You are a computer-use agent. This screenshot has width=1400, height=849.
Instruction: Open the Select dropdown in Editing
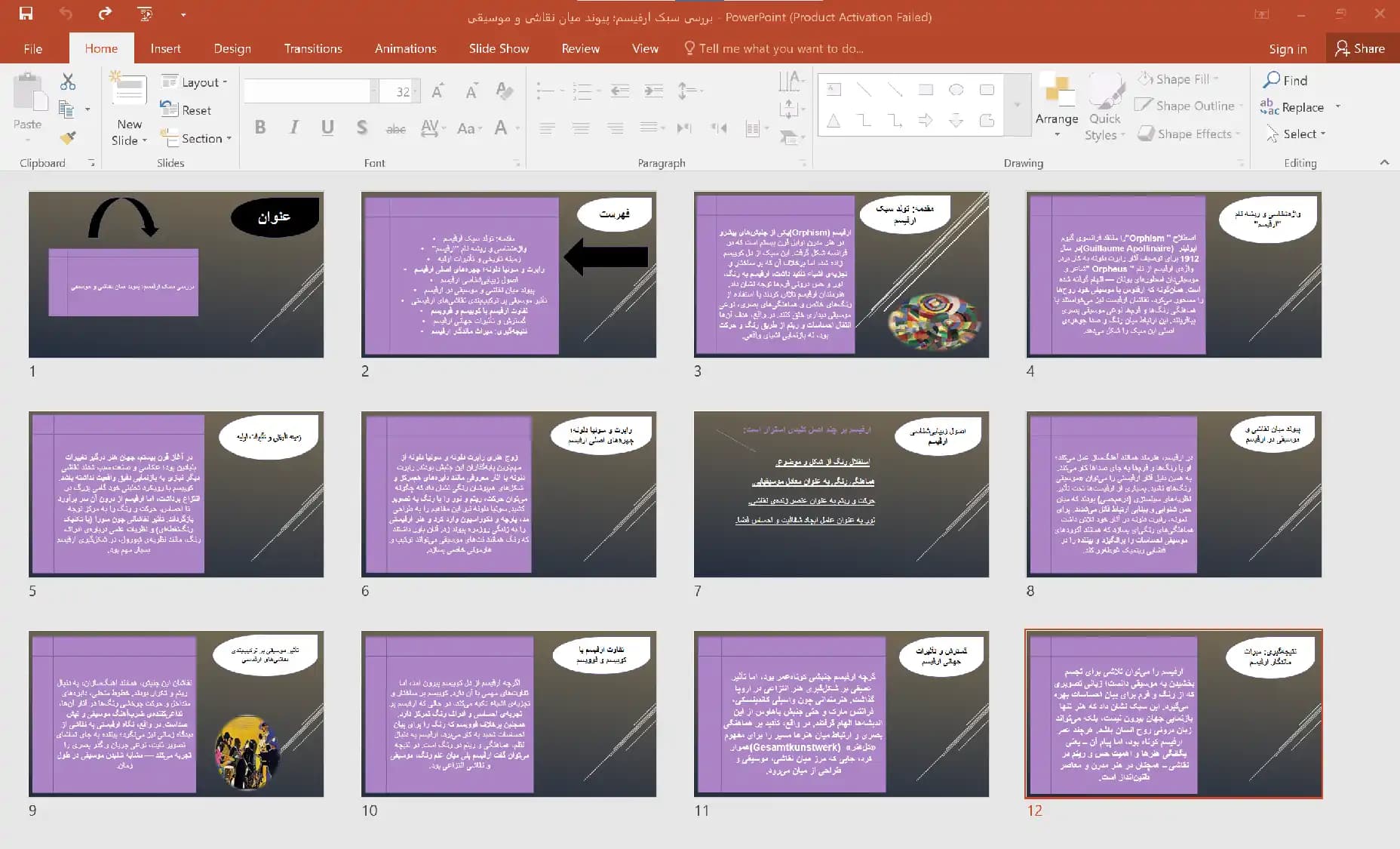click(x=1296, y=134)
